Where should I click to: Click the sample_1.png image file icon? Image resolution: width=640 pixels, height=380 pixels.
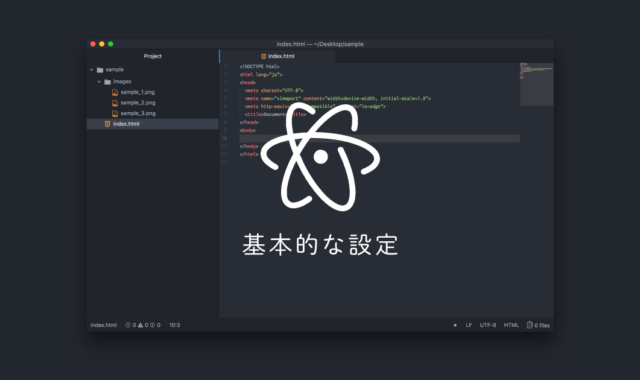(x=115, y=92)
